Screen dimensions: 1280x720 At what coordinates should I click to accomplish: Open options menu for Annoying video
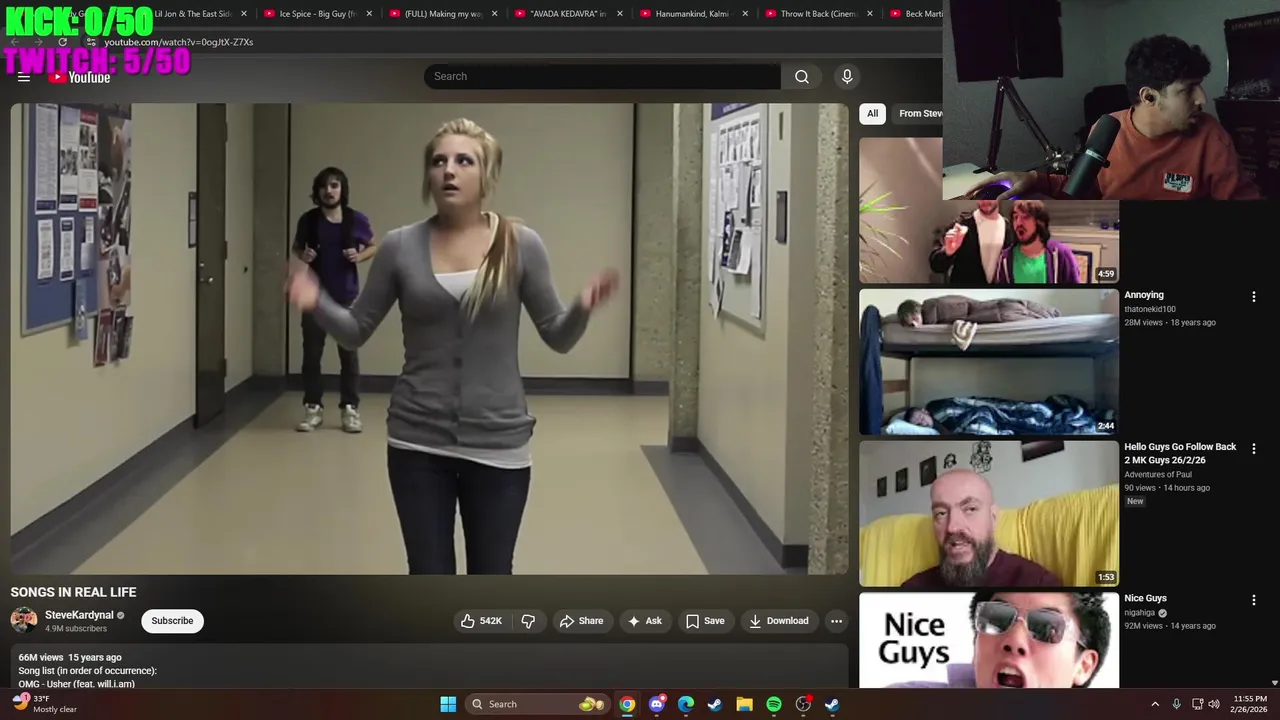point(1253,297)
